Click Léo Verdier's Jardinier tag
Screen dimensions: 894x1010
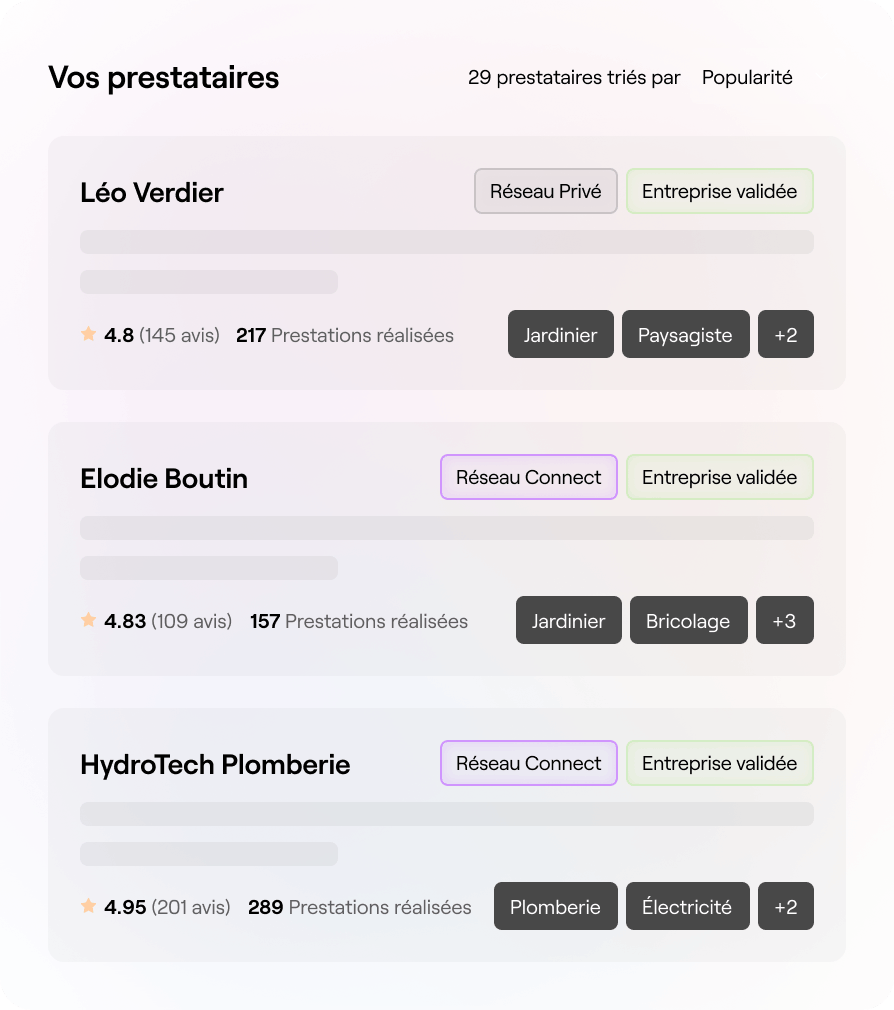click(560, 335)
